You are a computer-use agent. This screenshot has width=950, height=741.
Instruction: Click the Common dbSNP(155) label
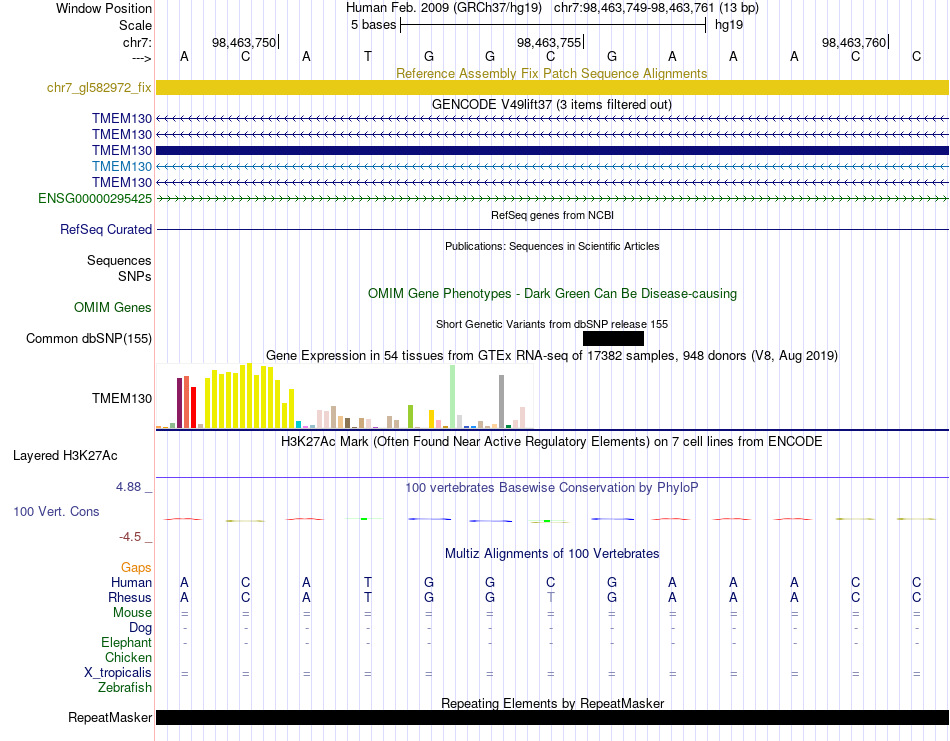pos(88,339)
